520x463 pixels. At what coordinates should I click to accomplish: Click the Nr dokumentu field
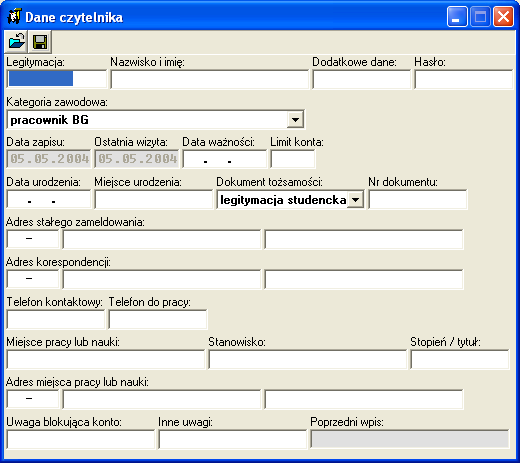418,199
